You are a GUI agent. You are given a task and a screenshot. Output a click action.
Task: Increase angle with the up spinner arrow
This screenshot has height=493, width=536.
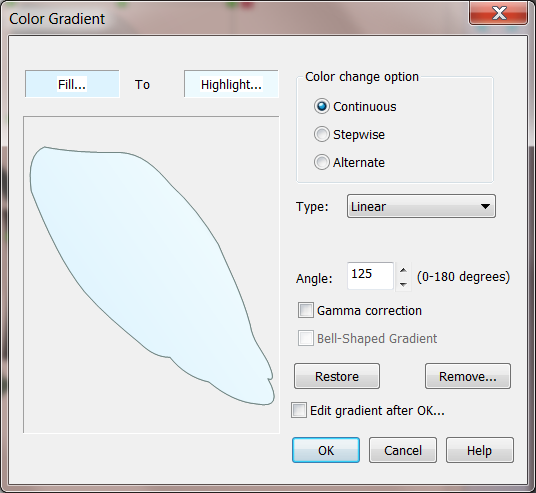pyautogui.click(x=403, y=270)
